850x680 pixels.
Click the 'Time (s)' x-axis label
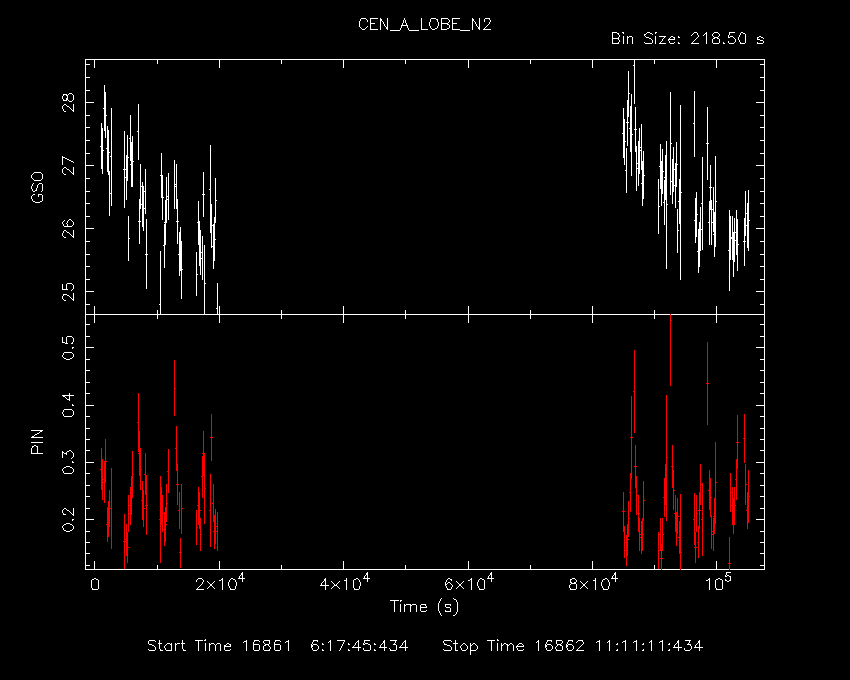[424, 606]
